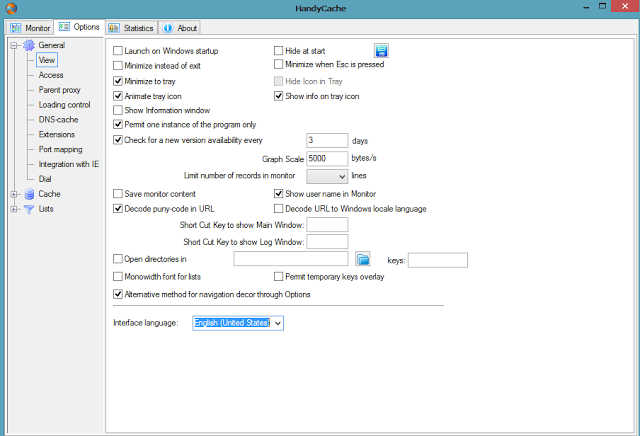
Task: Uncheck Show info on tray icon
Action: point(278,96)
